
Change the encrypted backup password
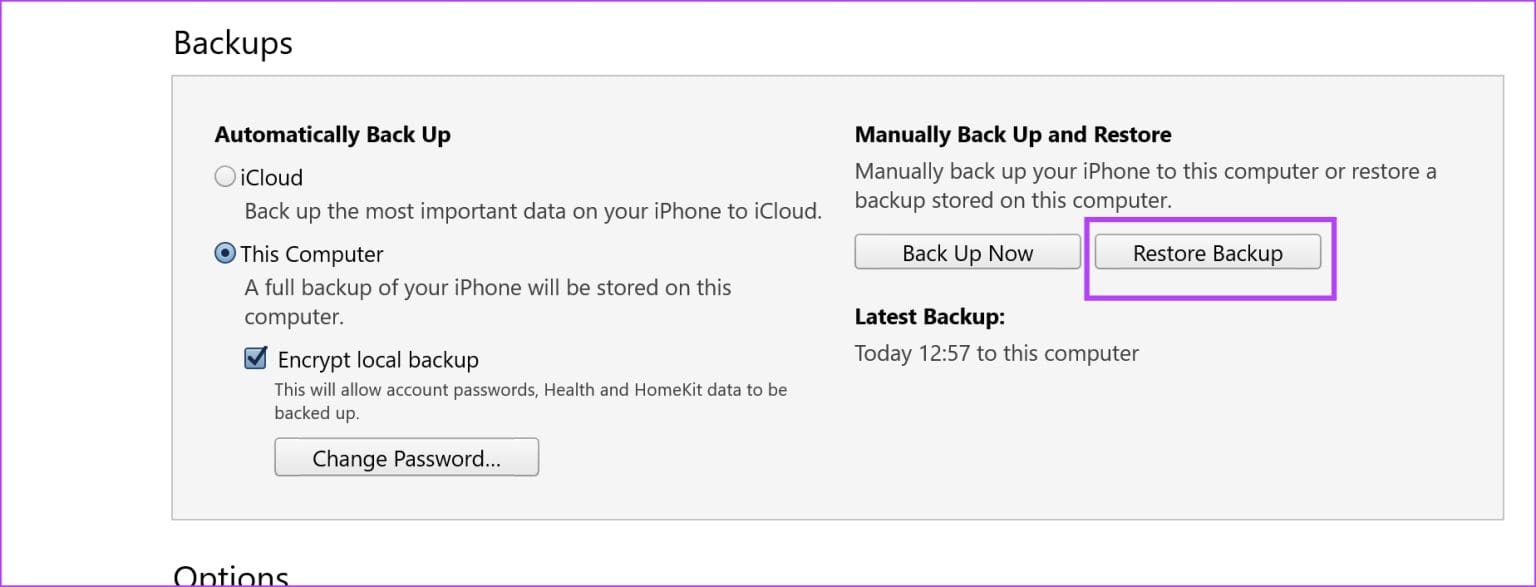coord(406,457)
